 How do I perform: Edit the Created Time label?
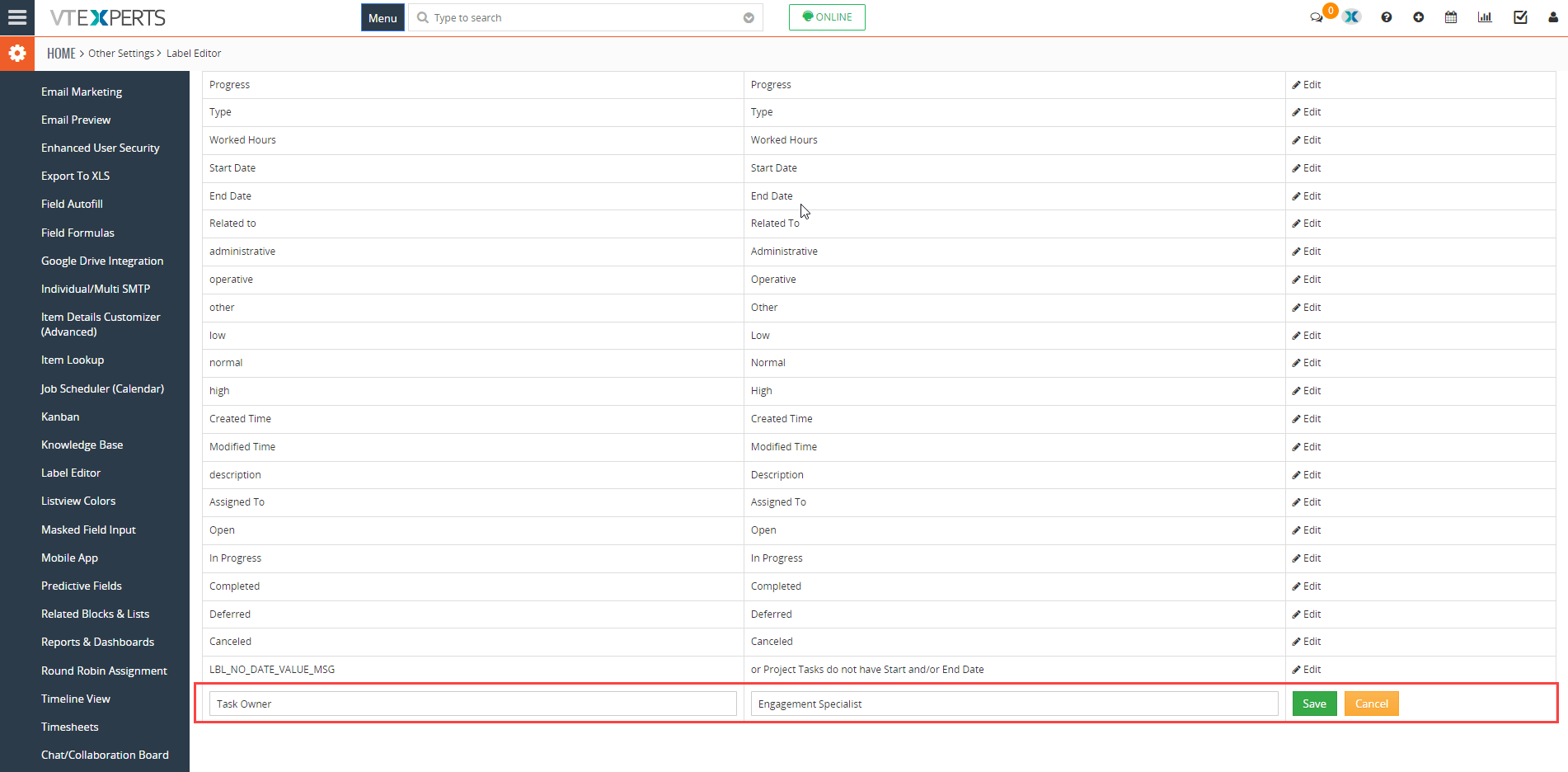click(x=1307, y=419)
